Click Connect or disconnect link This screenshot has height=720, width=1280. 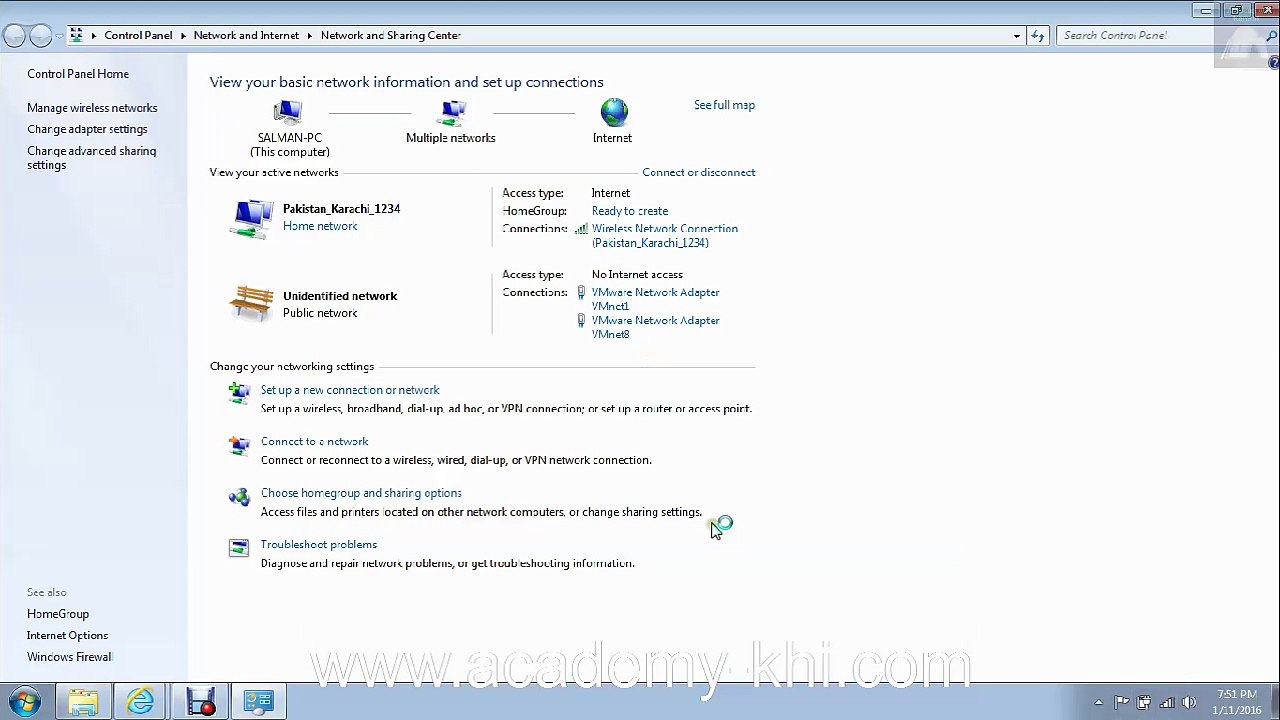click(x=698, y=172)
